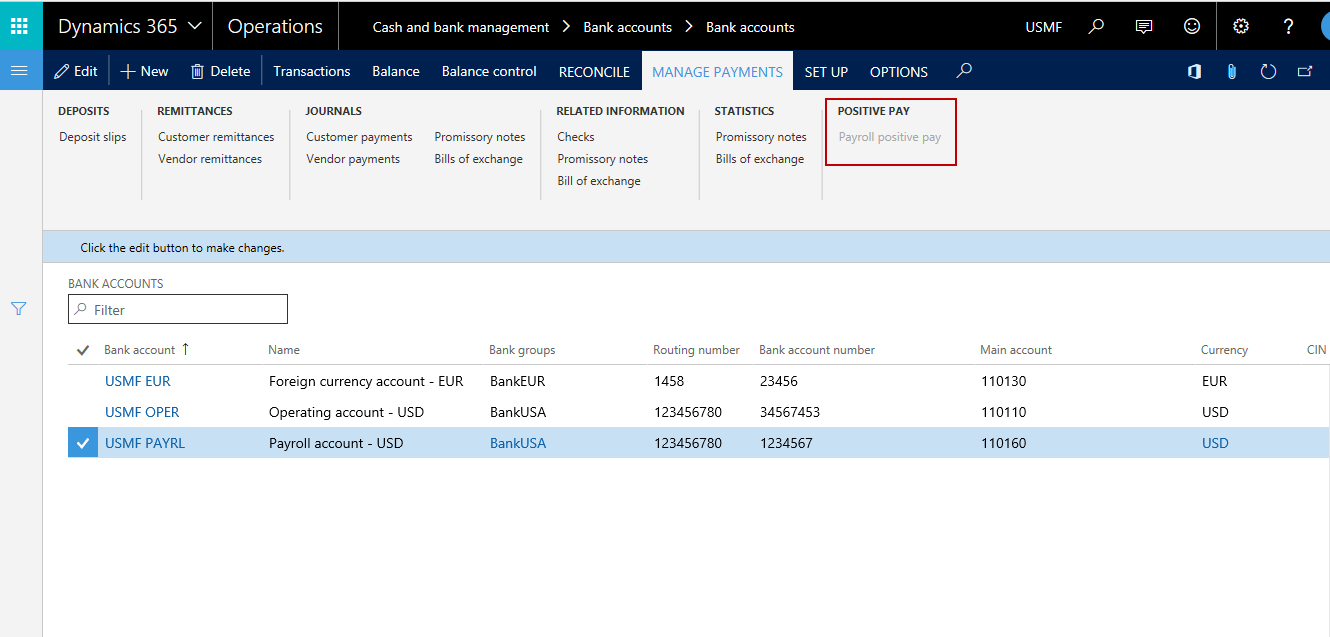Uncheck the USMF PAYRL row checkbox
The width and height of the screenshot is (1330, 637).
(x=83, y=443)
